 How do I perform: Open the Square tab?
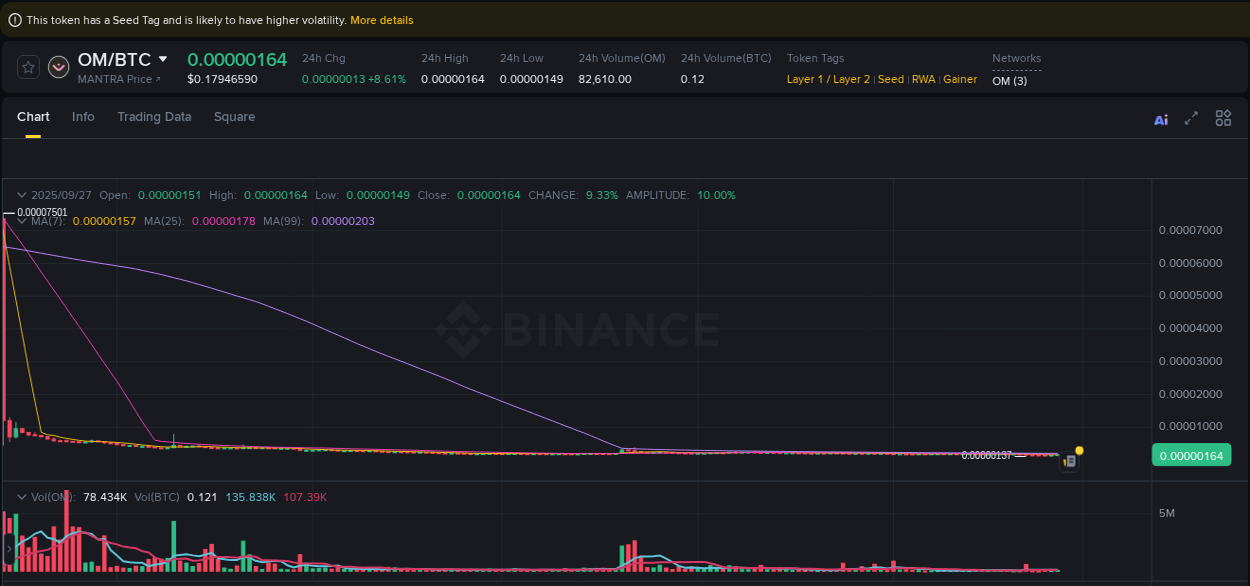coord(234,117)
